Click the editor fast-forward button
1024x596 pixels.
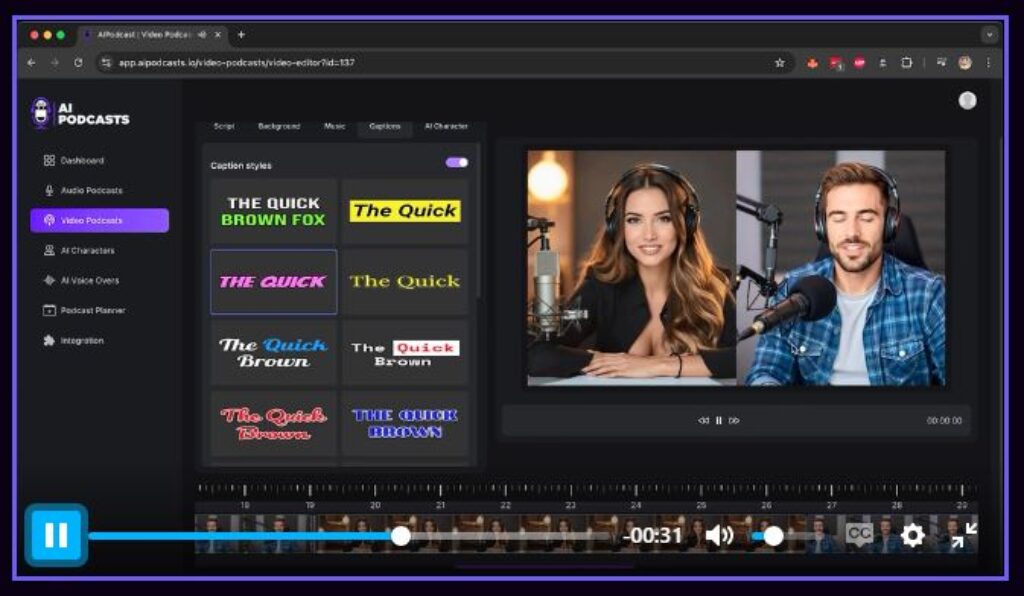[x=734, y=420]
